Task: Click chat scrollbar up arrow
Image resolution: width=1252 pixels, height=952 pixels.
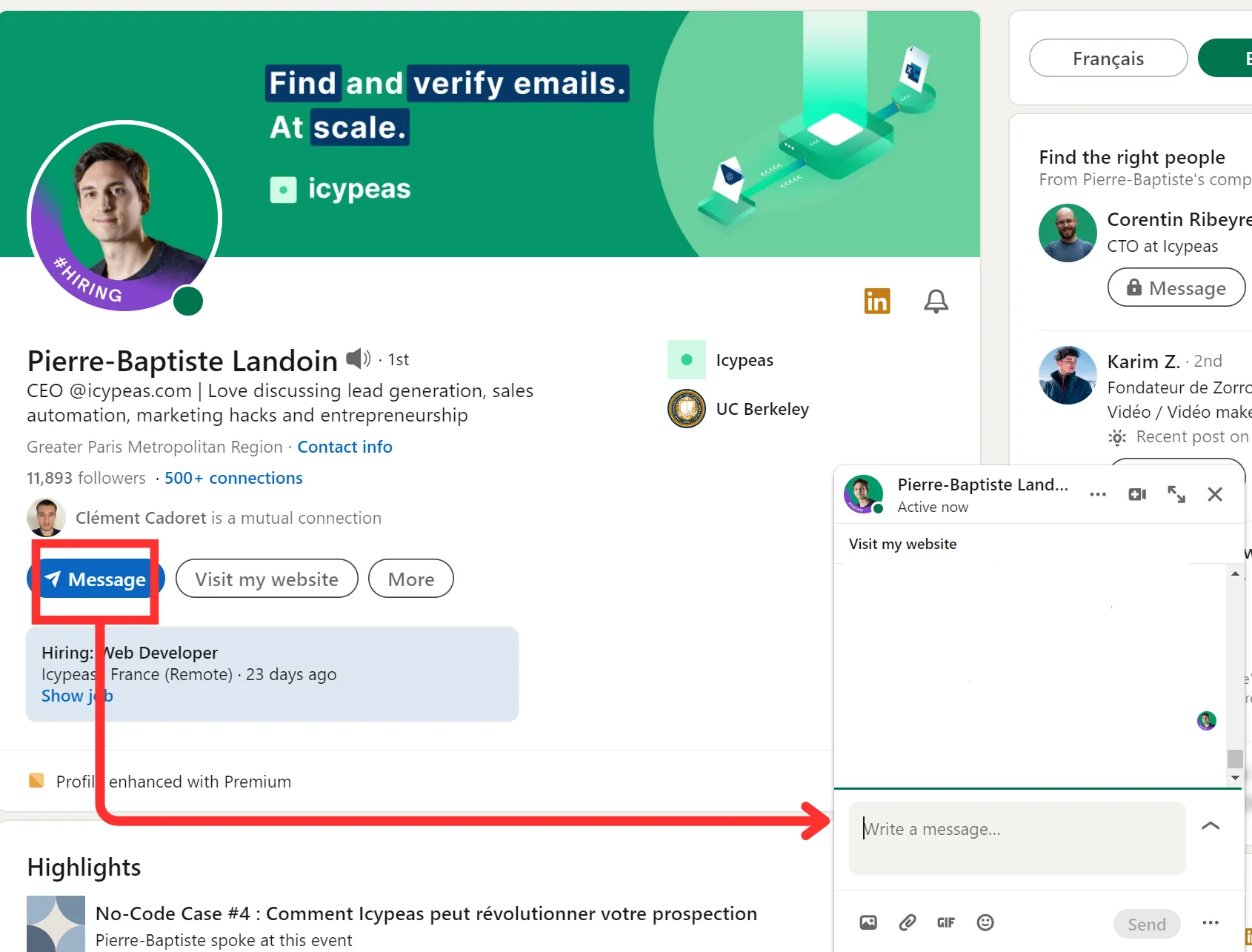Action: pyautogui.click(x=1235, y=573)
